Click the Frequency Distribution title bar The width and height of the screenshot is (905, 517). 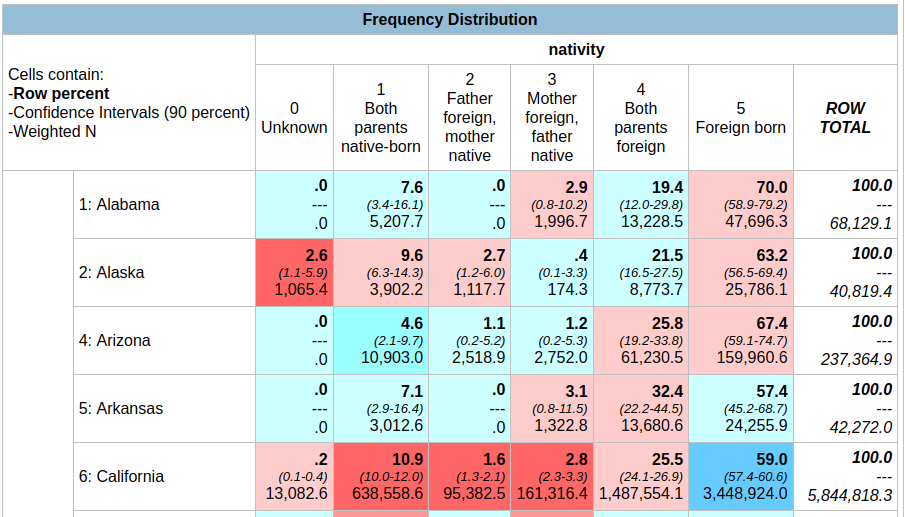click(450, 20)
